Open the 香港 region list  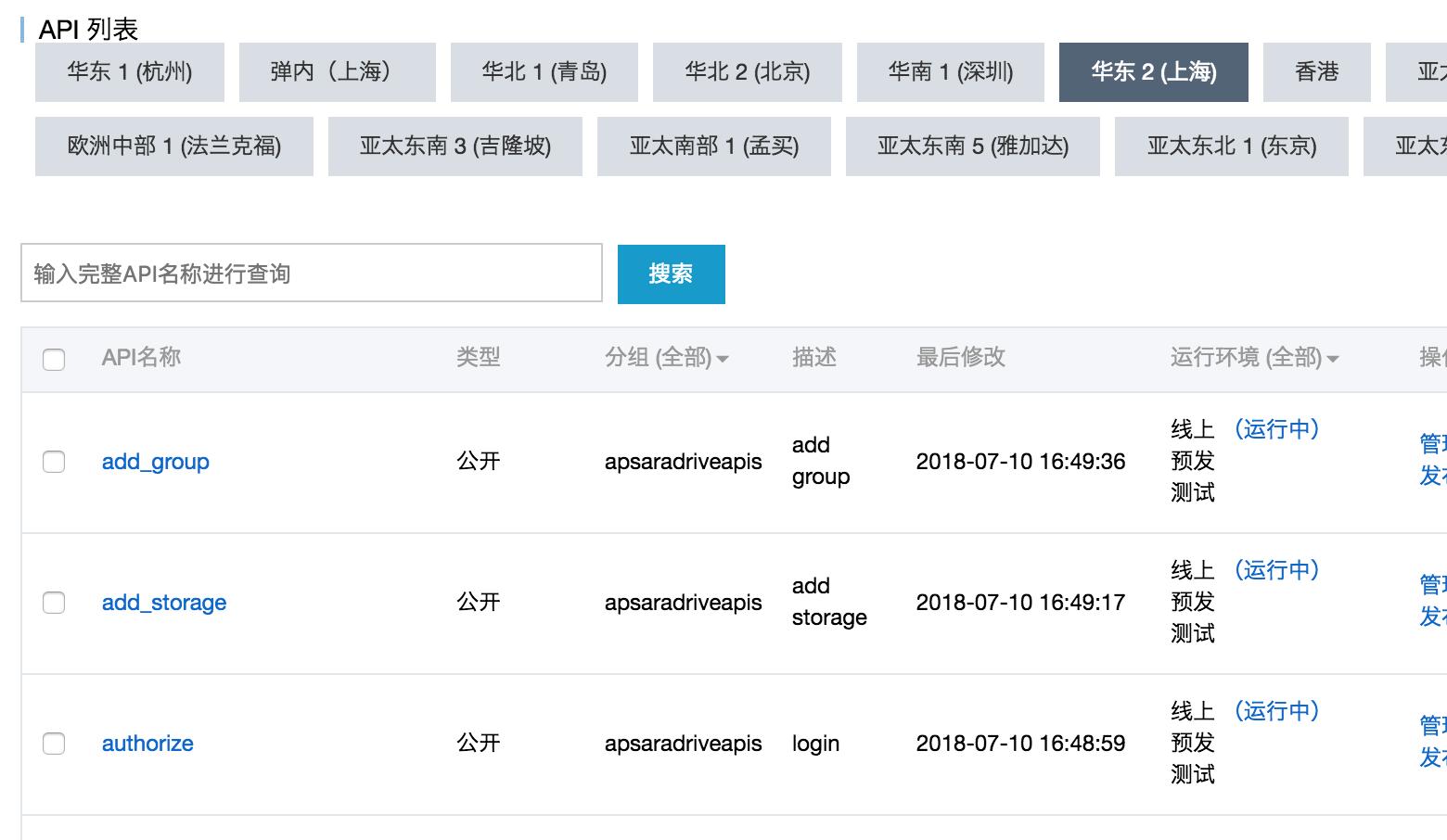[1315, 71]
